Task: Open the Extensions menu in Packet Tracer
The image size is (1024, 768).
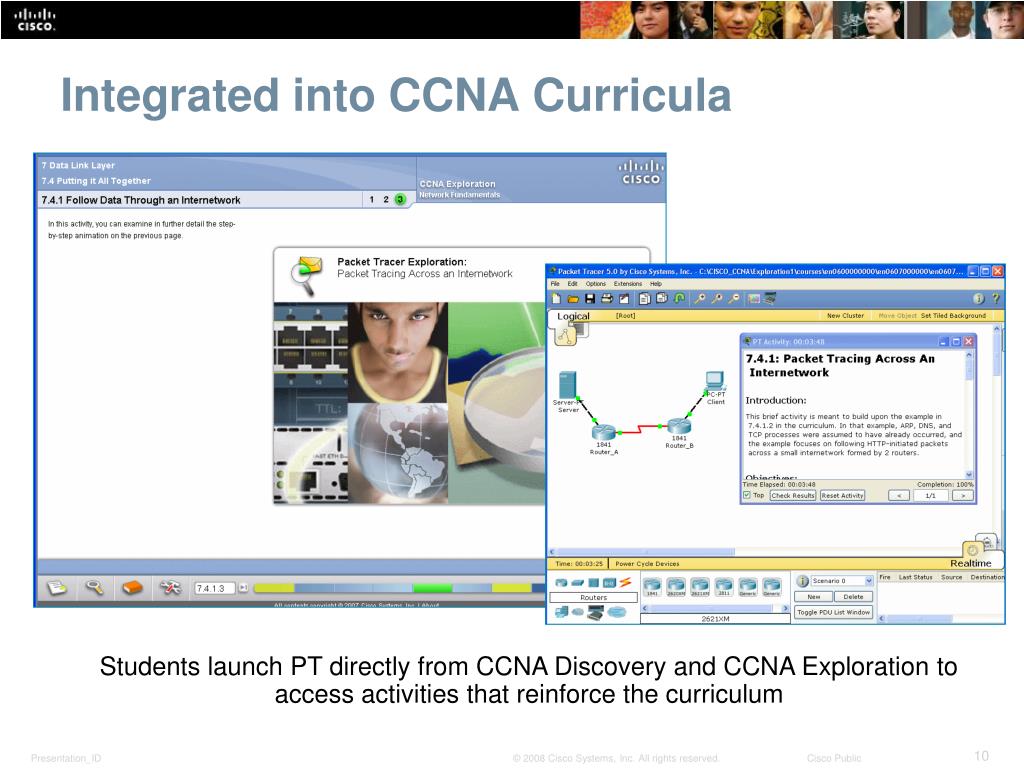Action: (x=628, y=284)
